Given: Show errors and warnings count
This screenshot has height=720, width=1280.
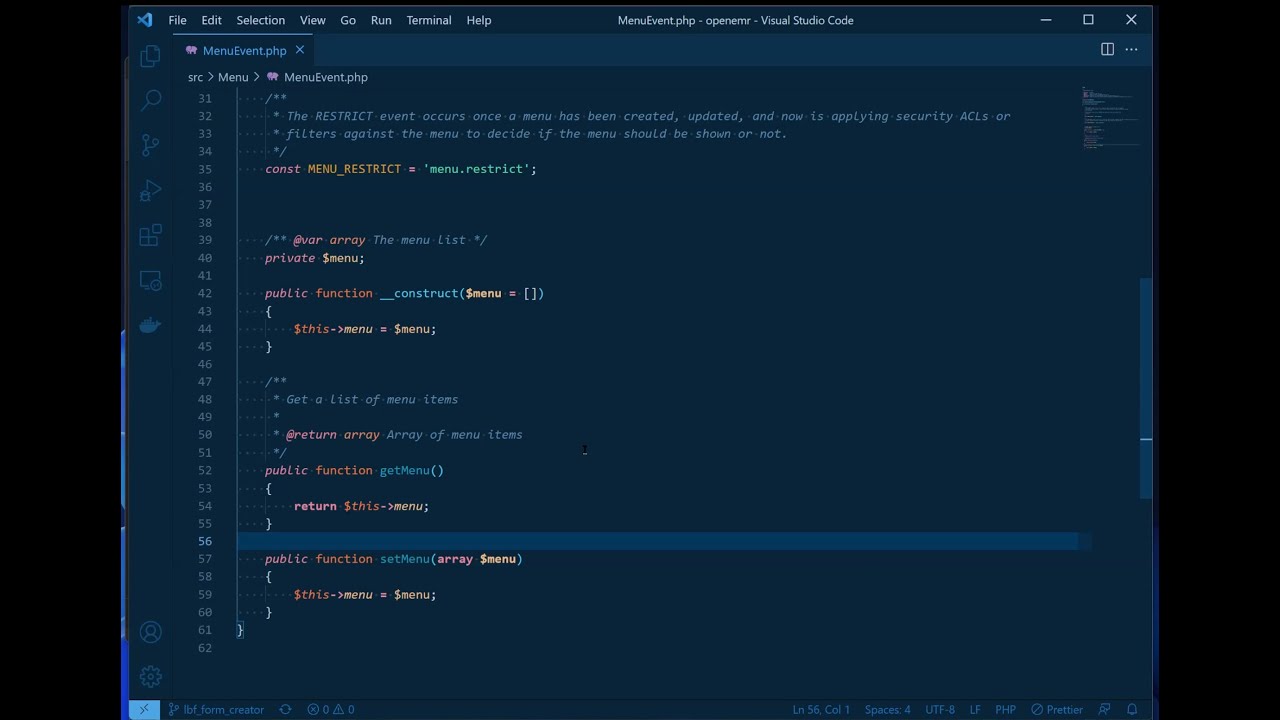Looking at the screenshot, I should 331,709.
